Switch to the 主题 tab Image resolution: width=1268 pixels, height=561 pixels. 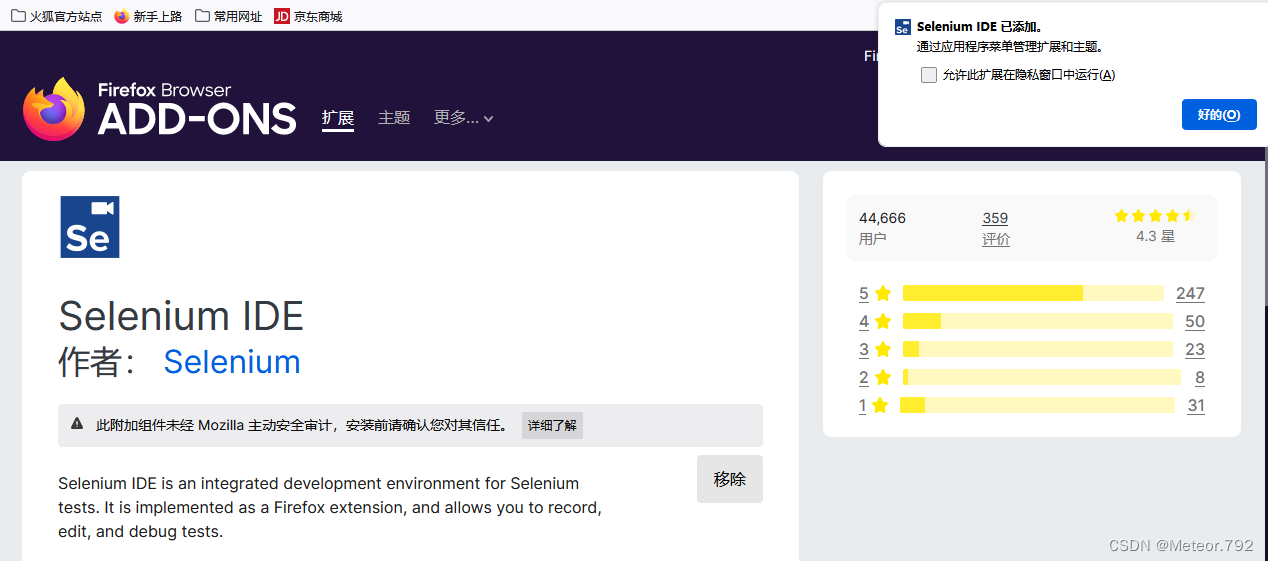(x=394, y=118)
